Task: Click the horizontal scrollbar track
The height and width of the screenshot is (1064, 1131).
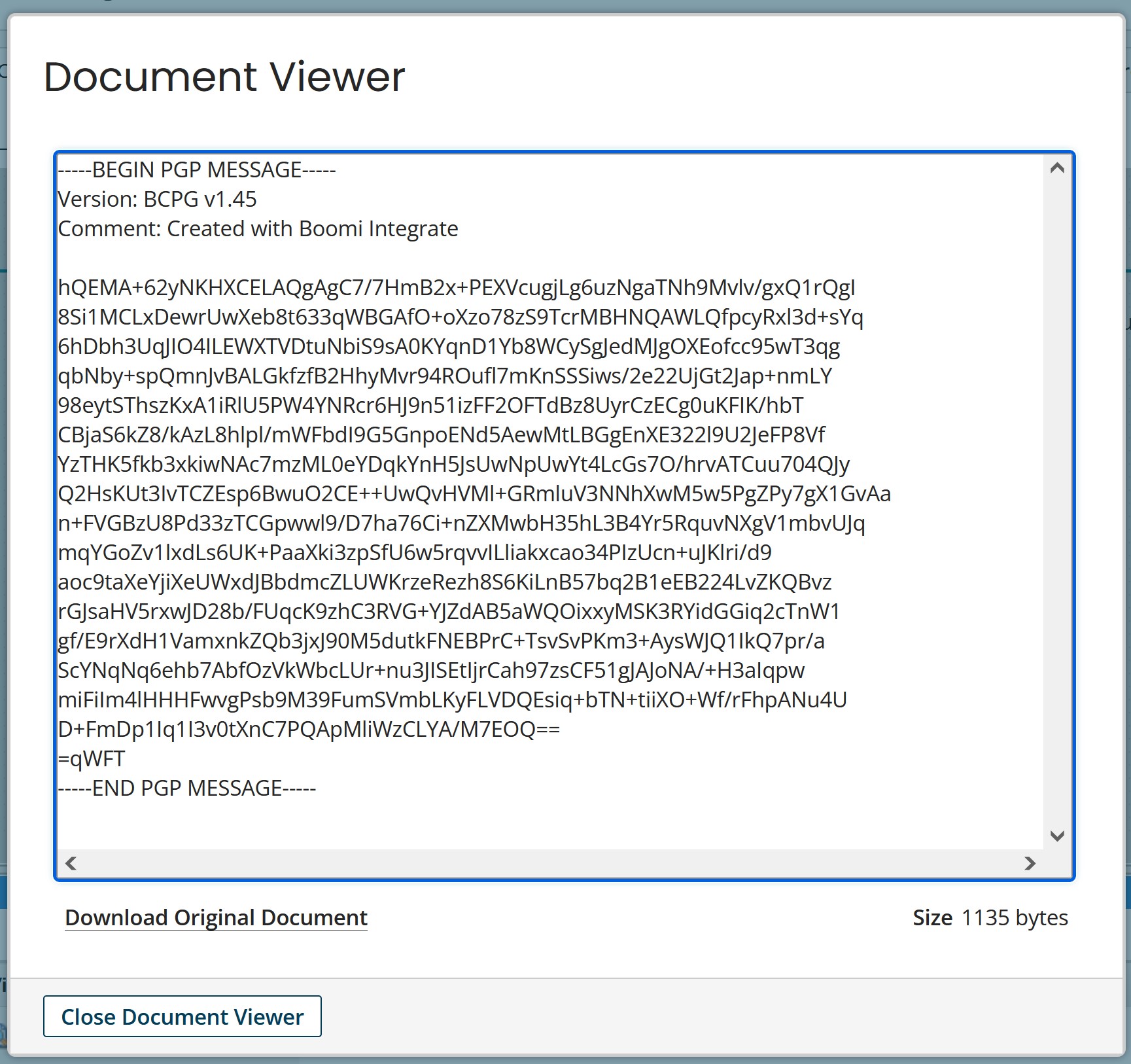Action: coord(549,864)
